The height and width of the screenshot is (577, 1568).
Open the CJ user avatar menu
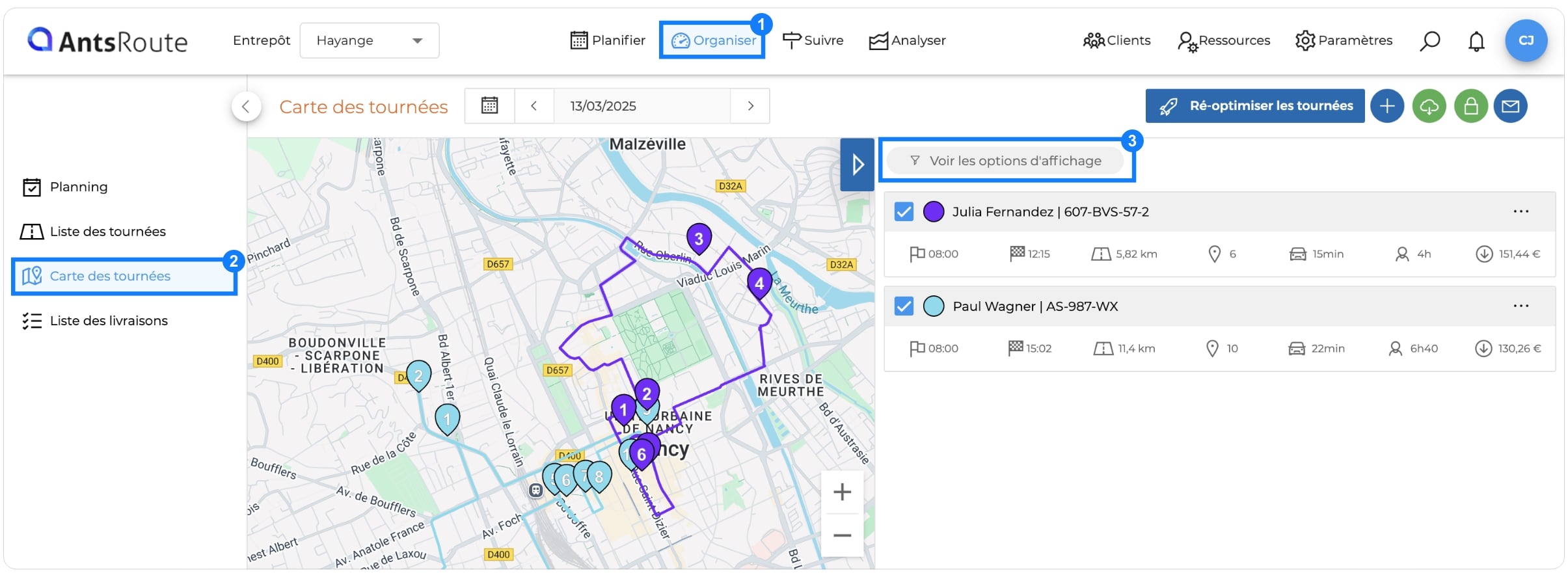point(1526,40)
